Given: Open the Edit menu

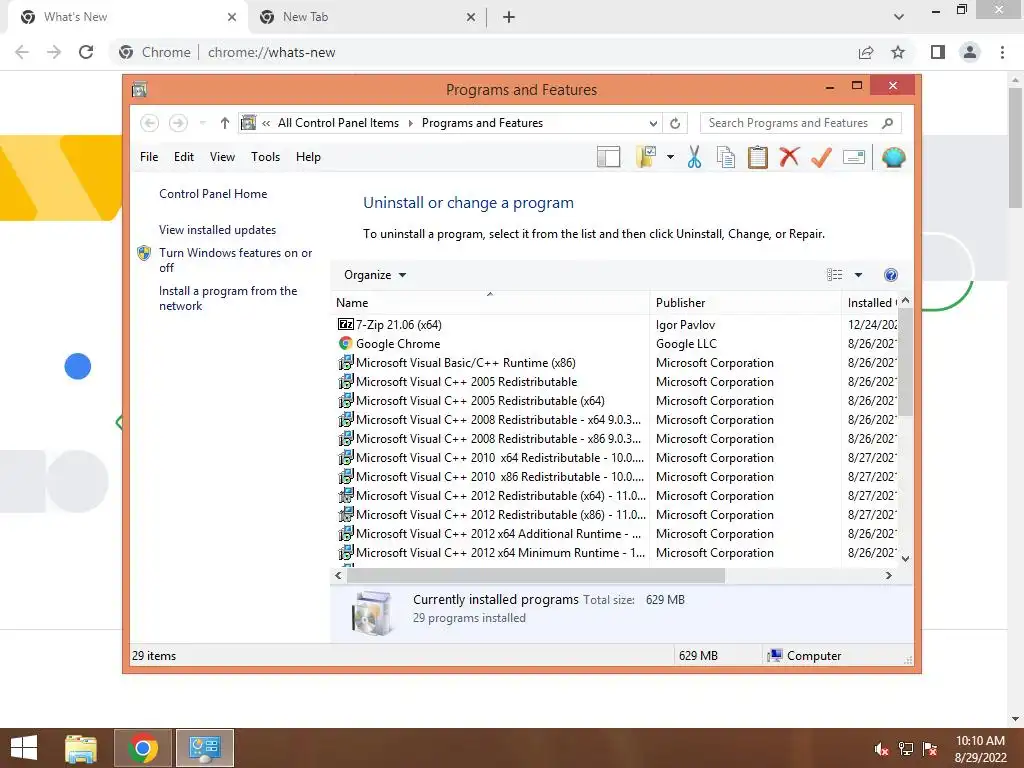Looking at the screenshot, I should (x=184, y=157).
